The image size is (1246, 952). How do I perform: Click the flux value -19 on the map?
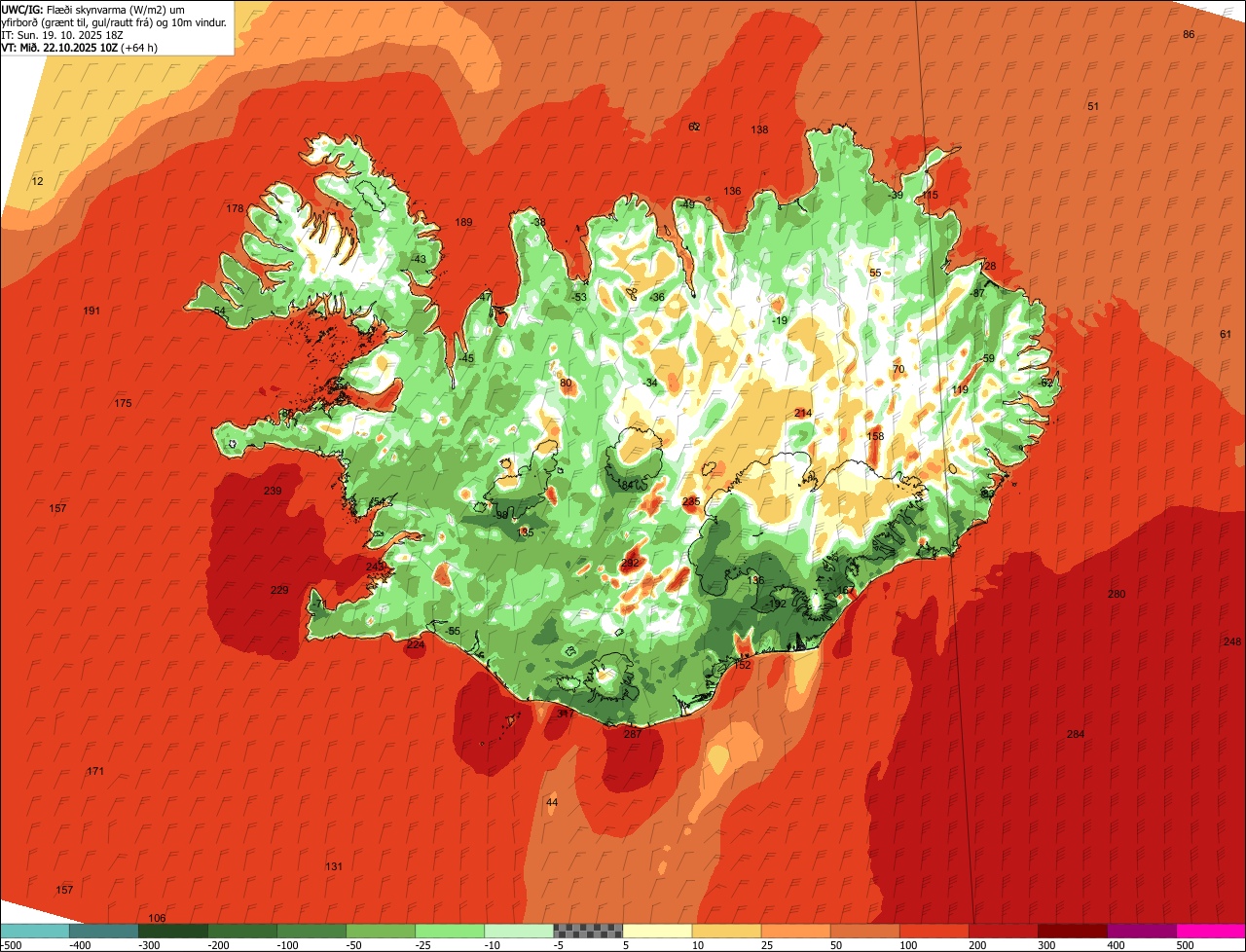coord(779,321)
